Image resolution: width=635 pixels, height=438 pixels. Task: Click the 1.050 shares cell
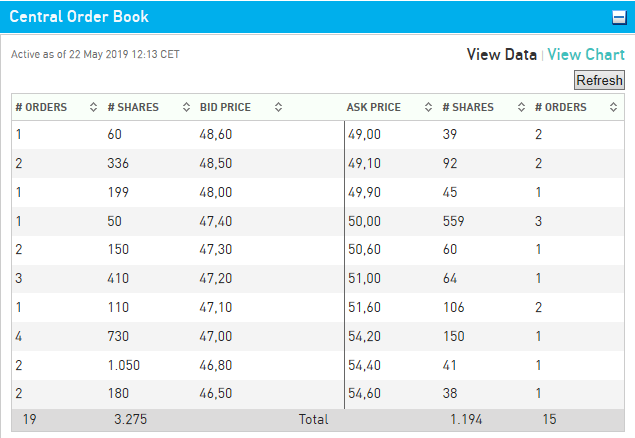[124, 366]
